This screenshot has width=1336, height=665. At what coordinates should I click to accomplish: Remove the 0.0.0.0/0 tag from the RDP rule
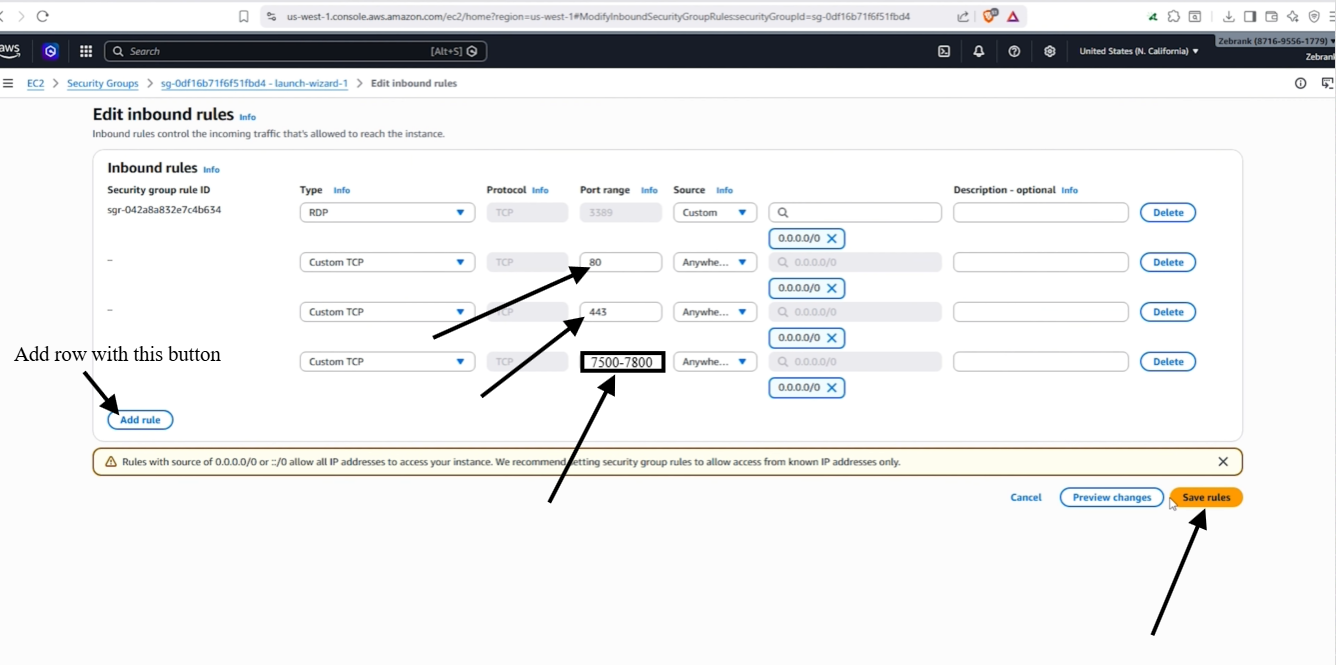[832, 239]
